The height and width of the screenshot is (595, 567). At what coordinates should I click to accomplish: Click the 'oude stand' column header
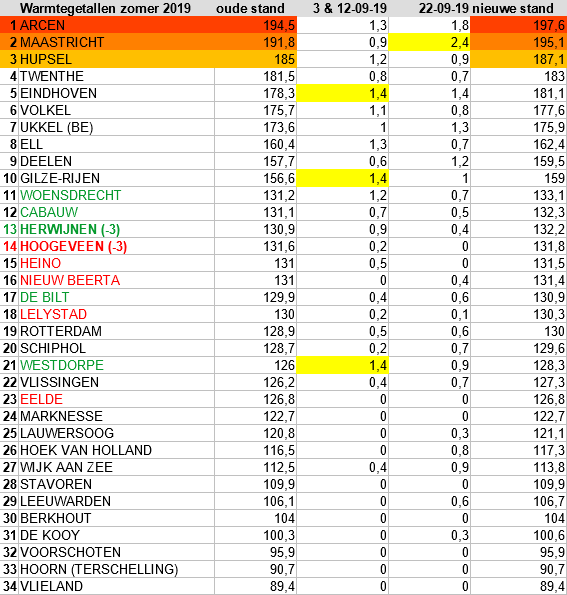click(250, 8)
